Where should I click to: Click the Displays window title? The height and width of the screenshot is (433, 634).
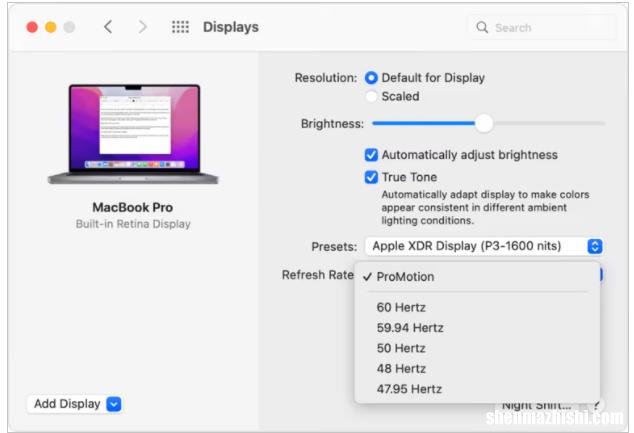click(x=231, y=27)
